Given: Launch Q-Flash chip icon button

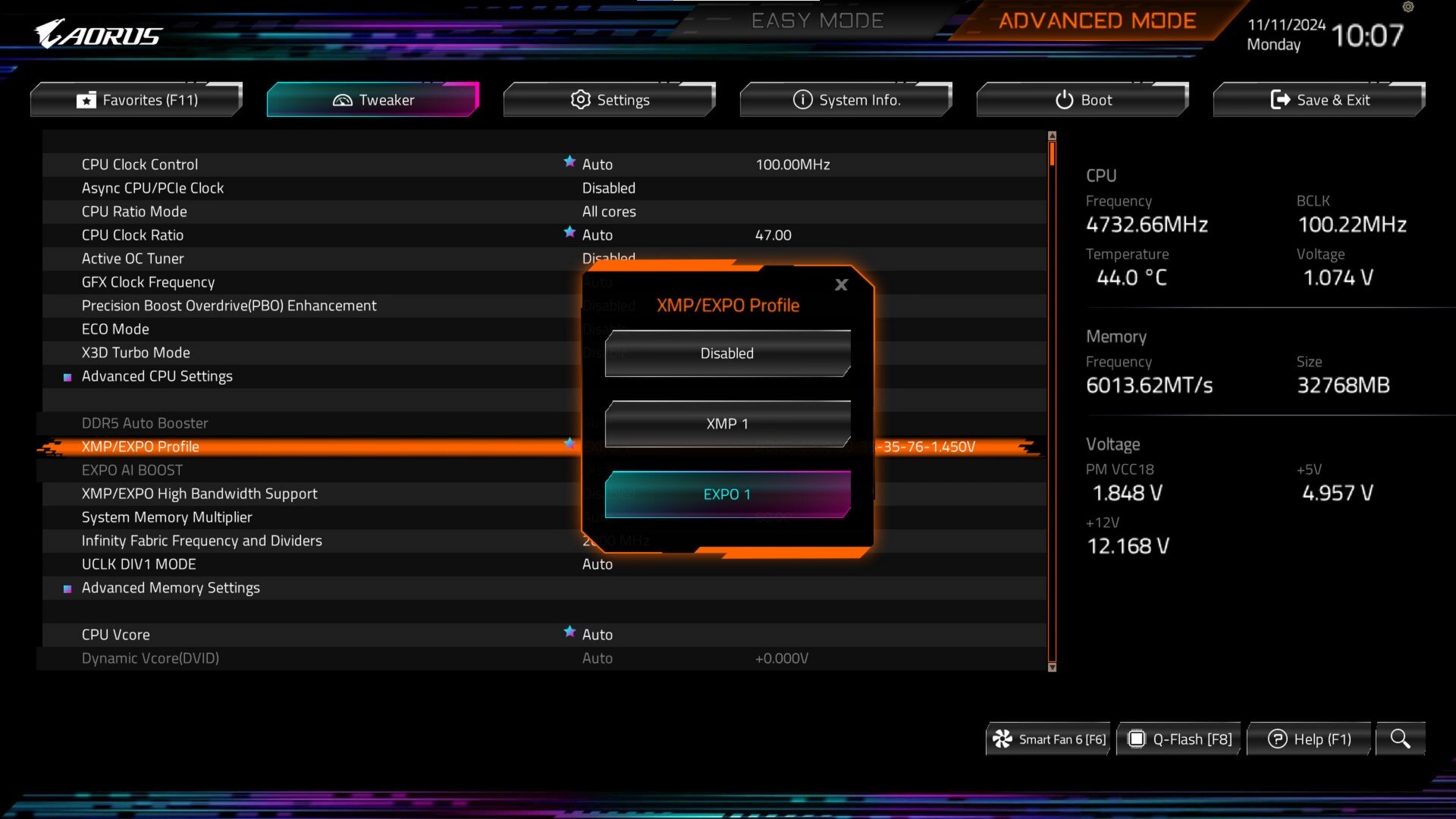Looking at the screenshot, I should tap(1136, 739).
